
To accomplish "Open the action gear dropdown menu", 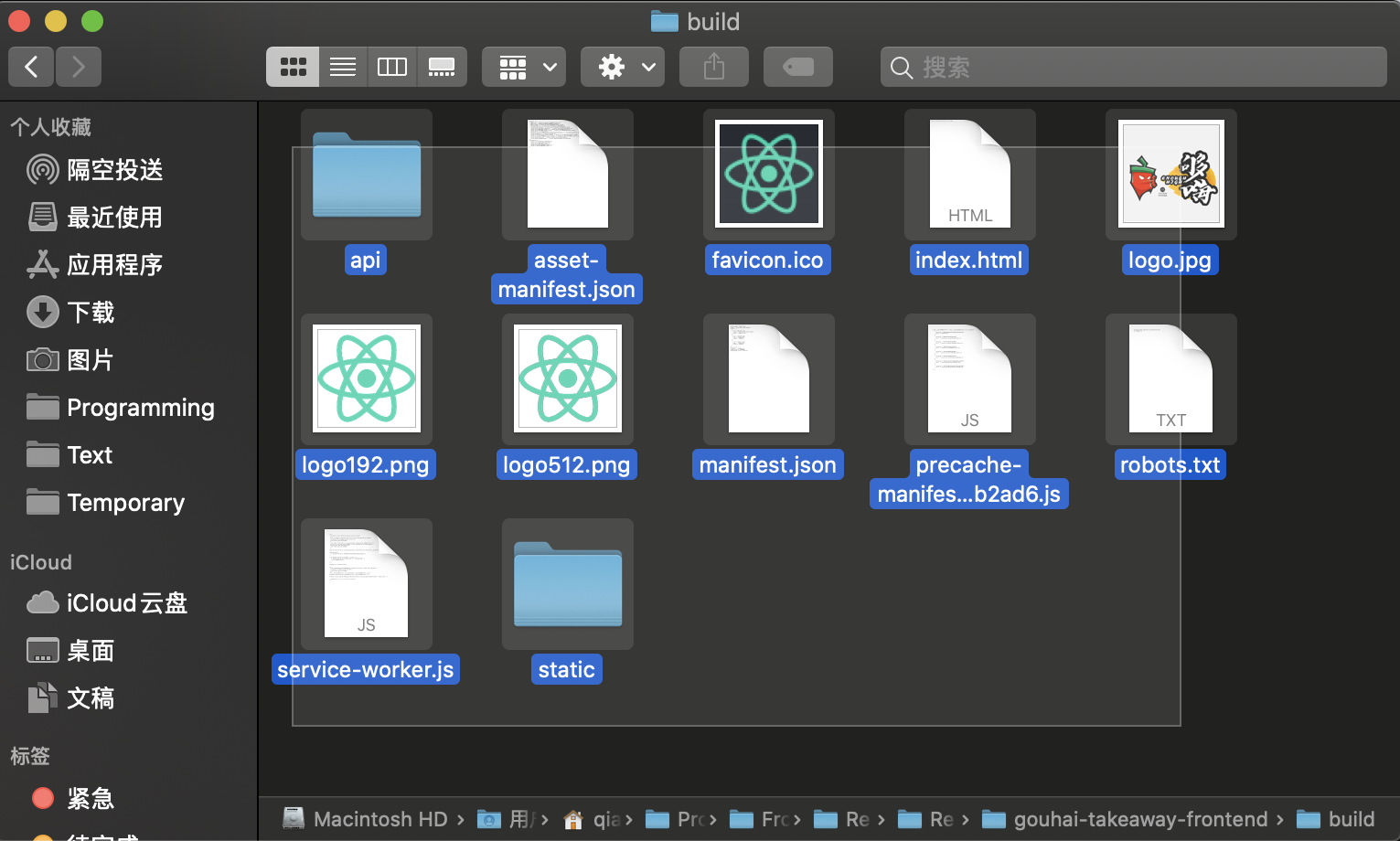I will tap(622, 66).
